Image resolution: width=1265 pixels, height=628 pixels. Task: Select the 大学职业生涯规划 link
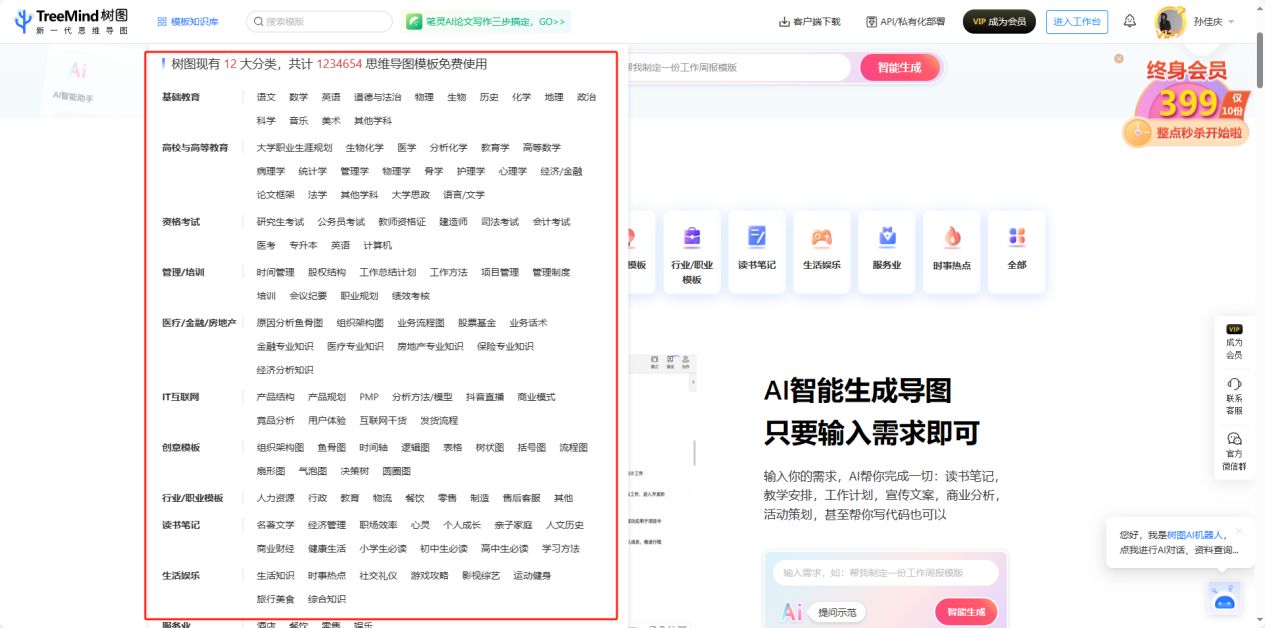[x=294, y=147]
